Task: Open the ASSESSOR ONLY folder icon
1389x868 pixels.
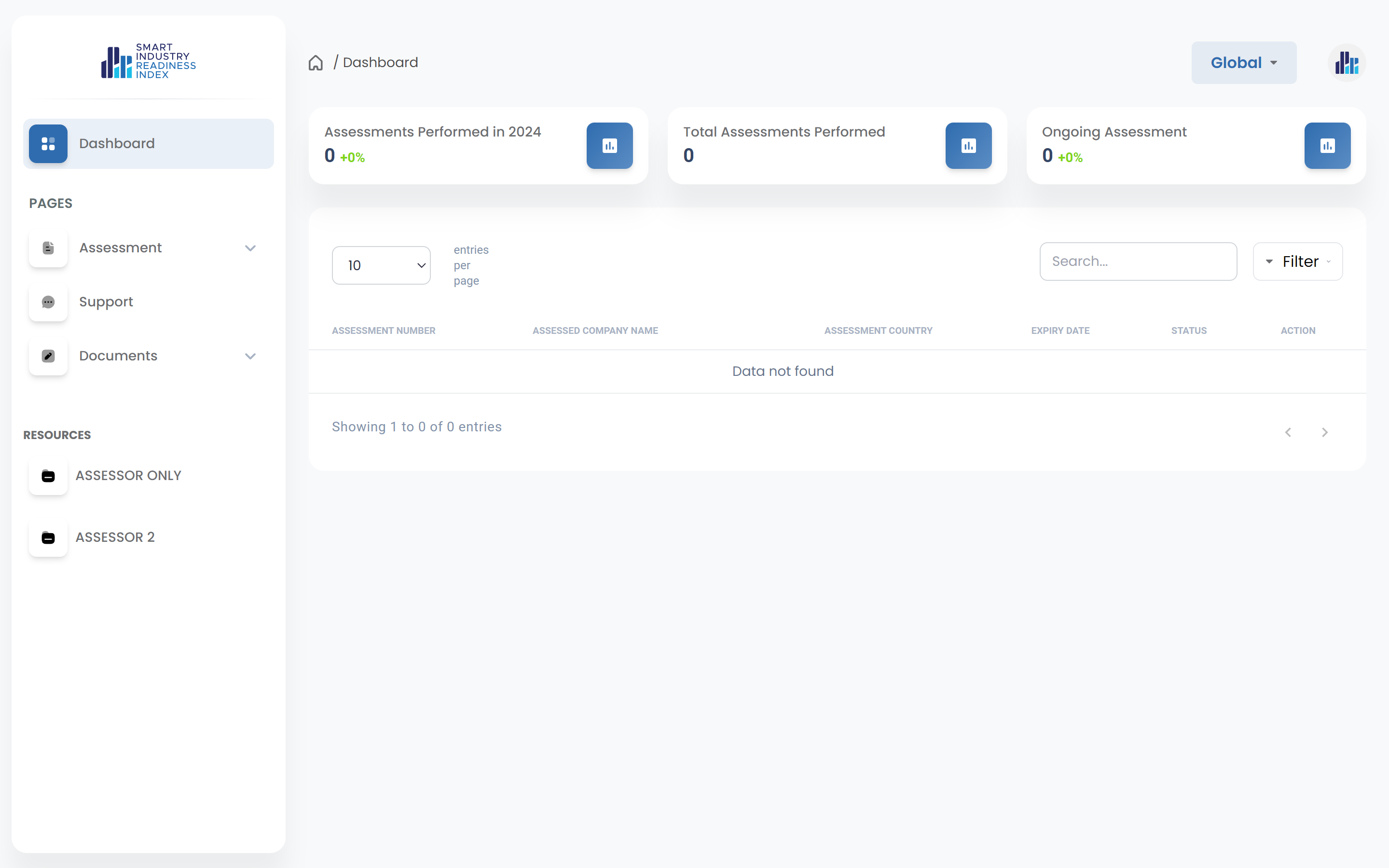Action: pyautogui.click(x=48, y=476)
